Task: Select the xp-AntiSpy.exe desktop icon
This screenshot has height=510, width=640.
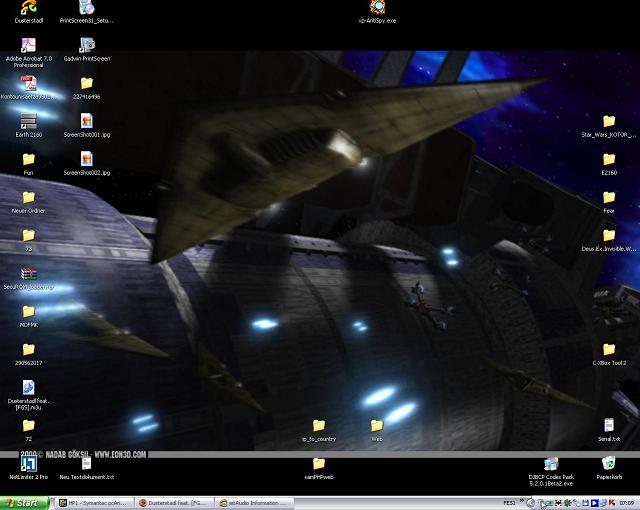Action: 377,7
